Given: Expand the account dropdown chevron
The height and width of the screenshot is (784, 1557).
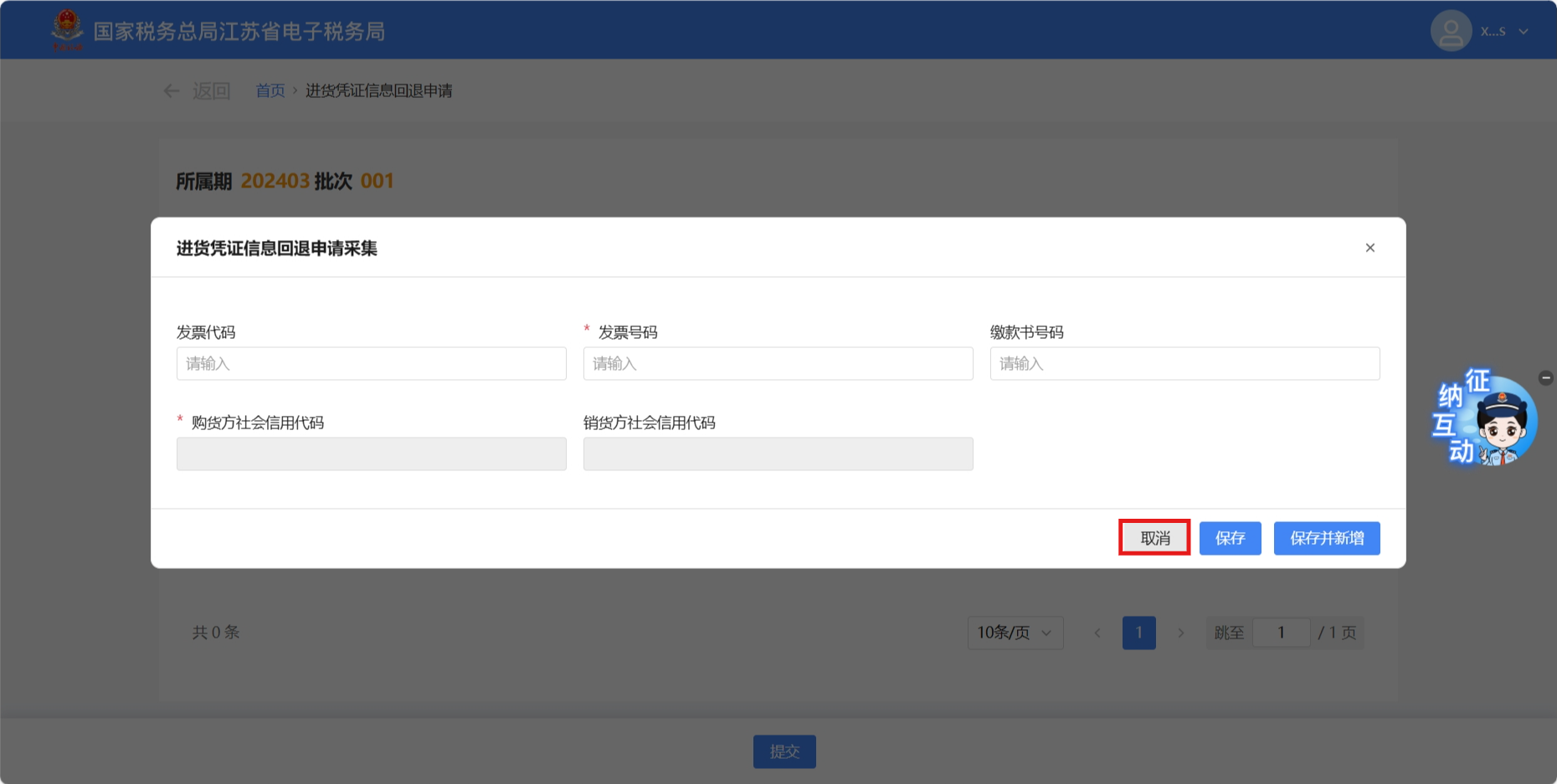Looking at the screenshot, I should (x=1524, y=32).
